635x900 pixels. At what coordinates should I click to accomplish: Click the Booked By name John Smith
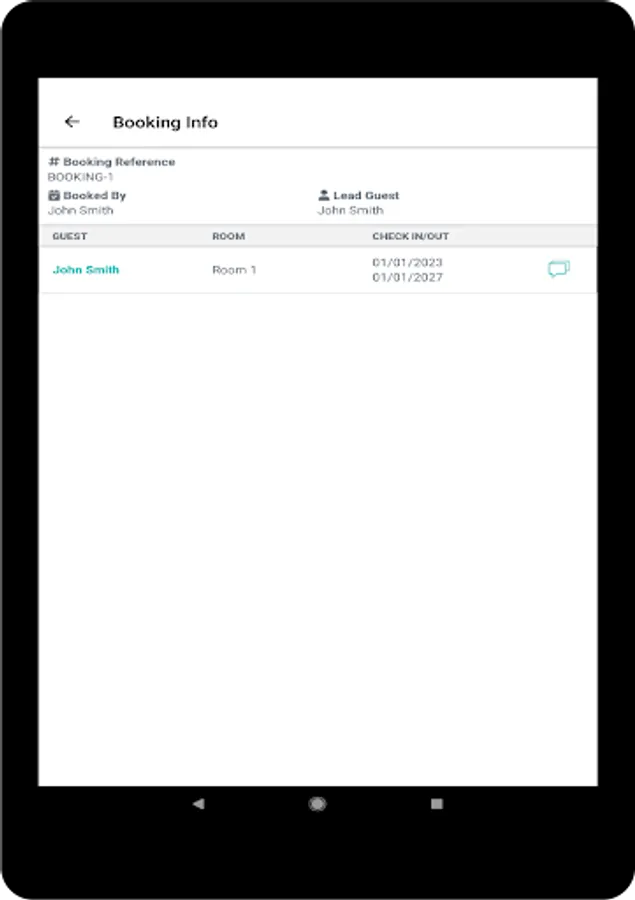pyautogui.click(x=80, y=210)
